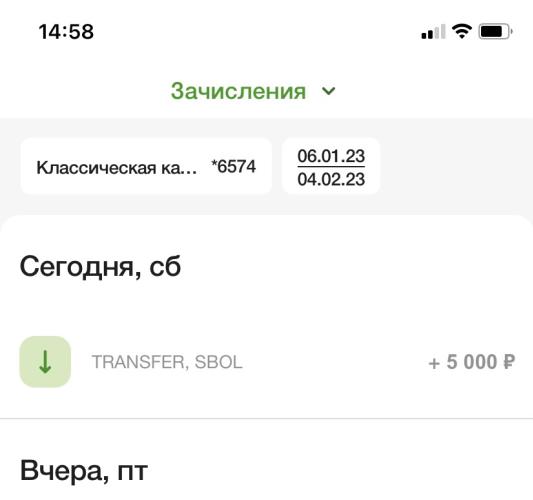Open the Зачисления operation type title
Image resolution: width=533 pixels, height=500 pixels.
tap(238, 91)
